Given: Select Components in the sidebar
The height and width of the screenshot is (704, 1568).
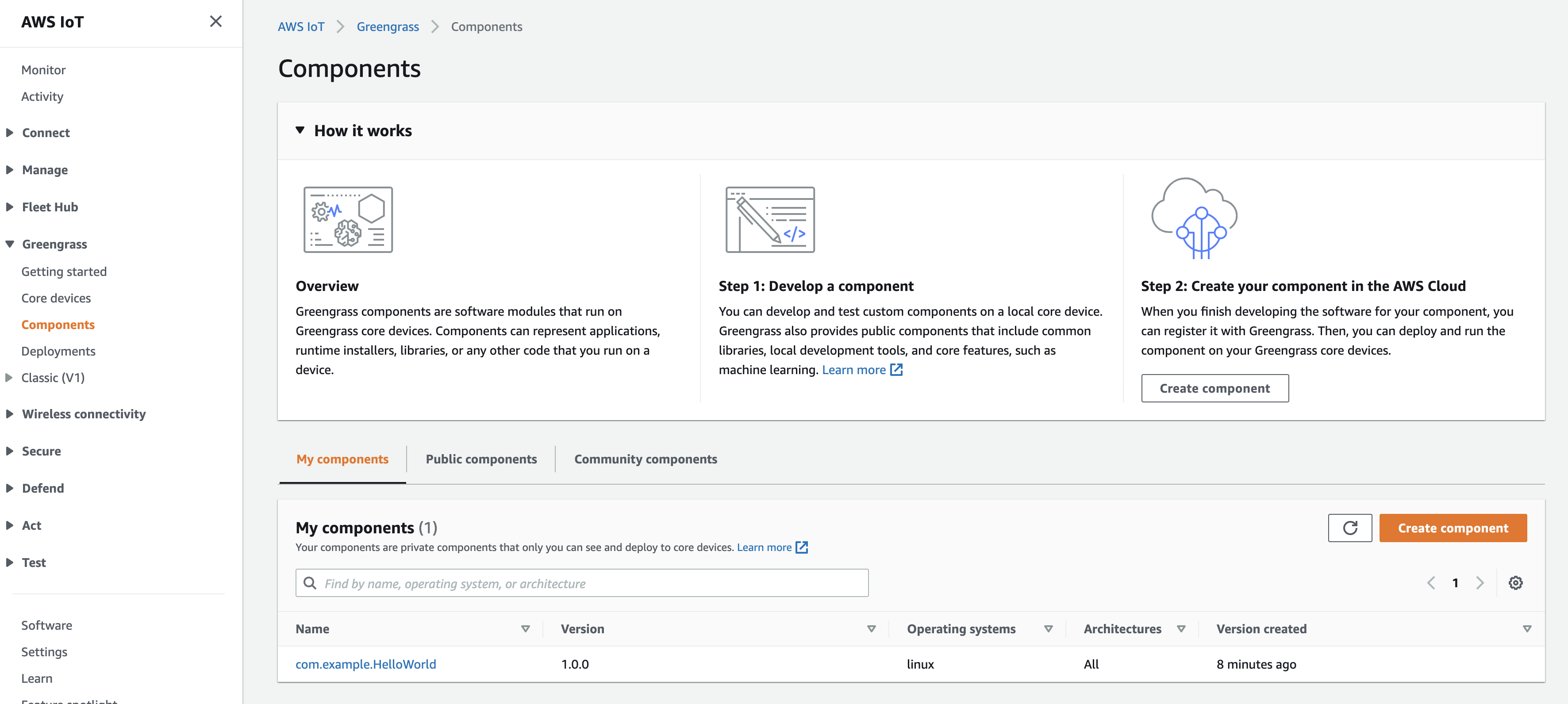Looking at the screenshot, I should (x=58, y=324).
